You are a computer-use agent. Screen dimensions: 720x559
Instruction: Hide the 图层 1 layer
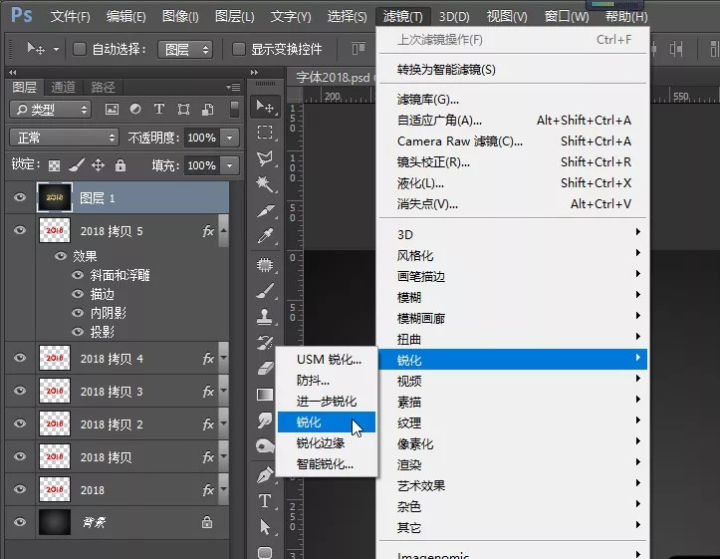[19, 198]
